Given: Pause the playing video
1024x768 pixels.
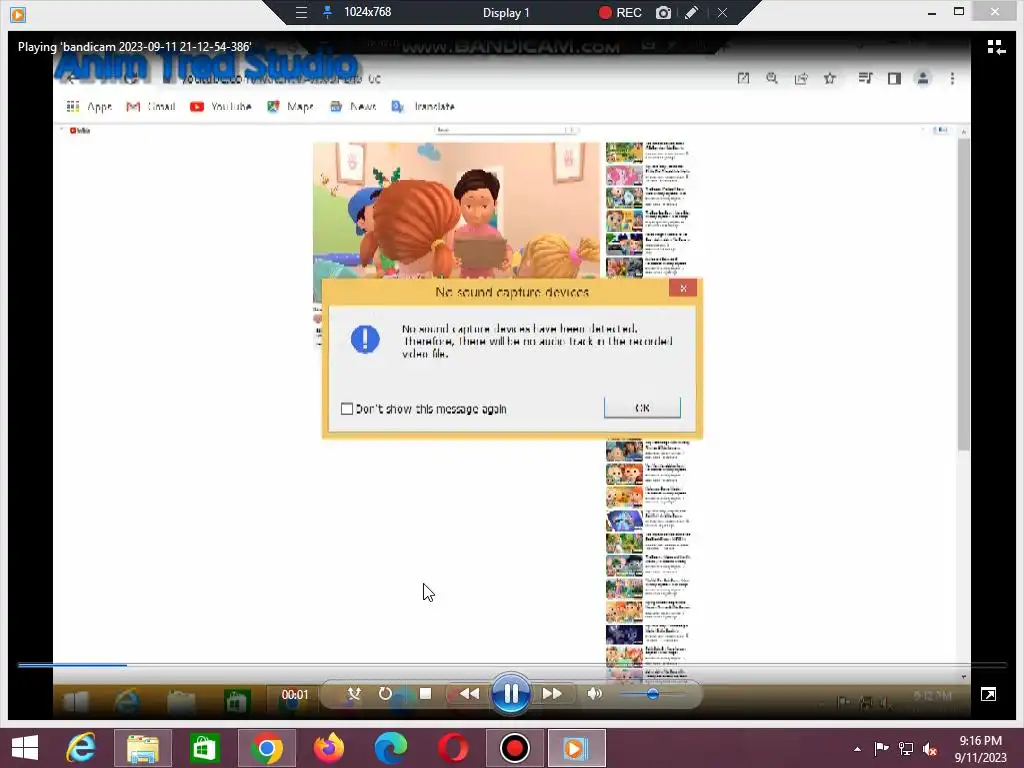Looking at the screenshot, I should click(511, 694).
